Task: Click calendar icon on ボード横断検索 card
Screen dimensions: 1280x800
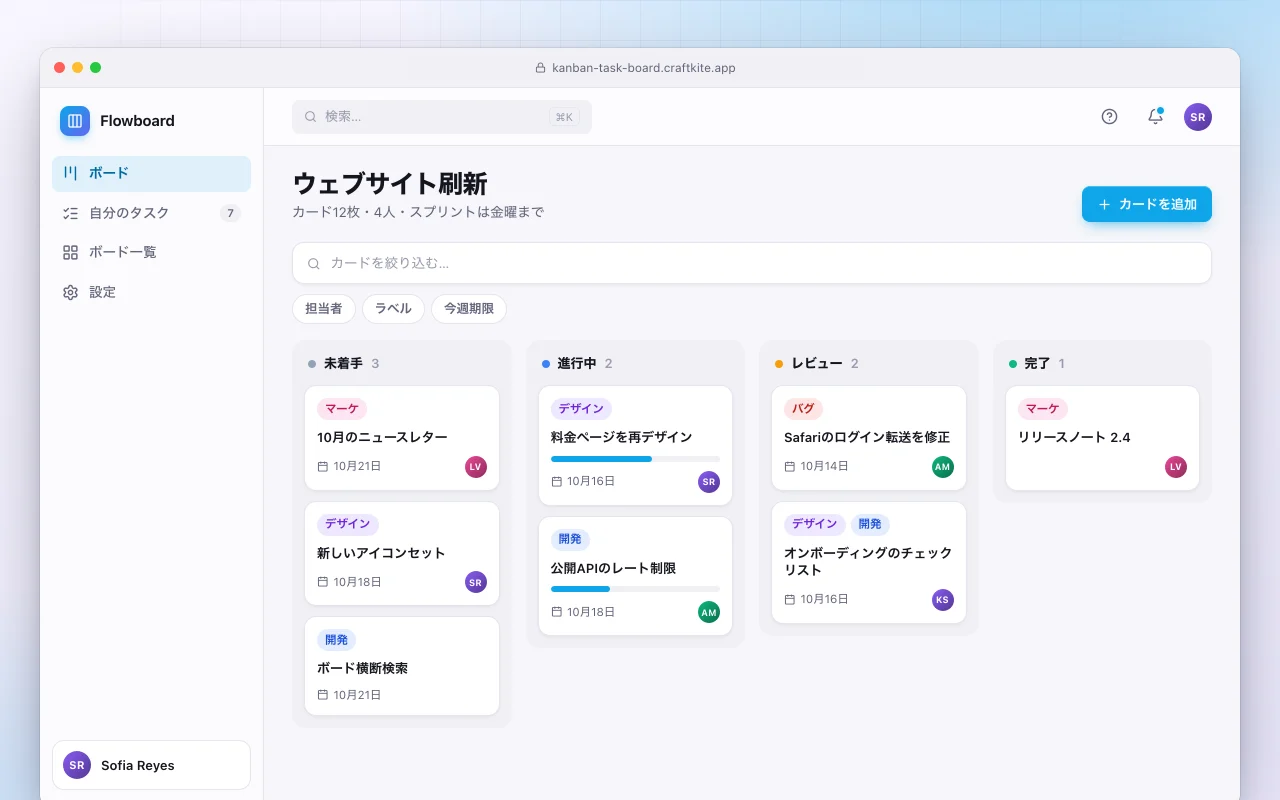Action: (323, 695)
